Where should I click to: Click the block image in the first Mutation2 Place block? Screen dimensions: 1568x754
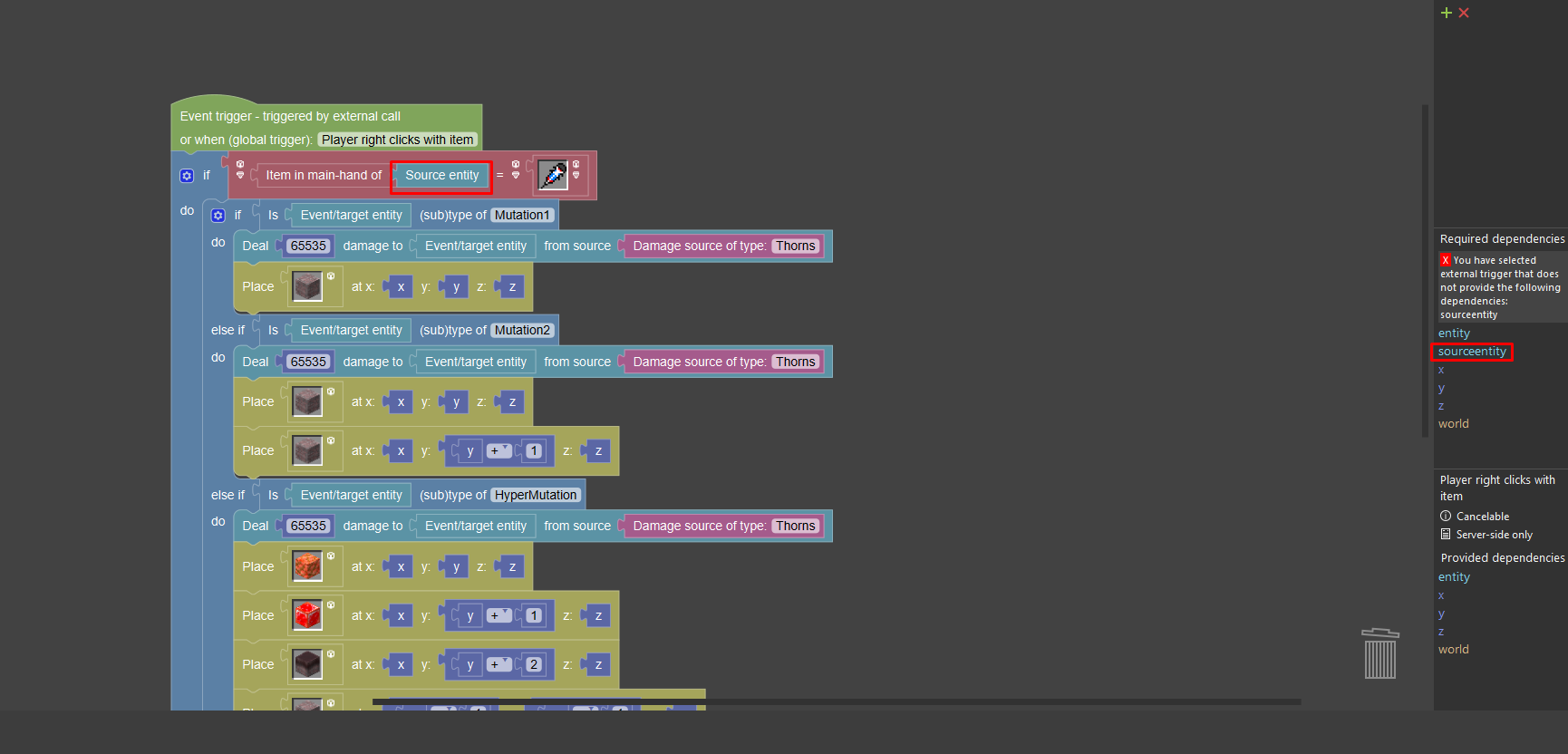click(x=307, y=401)
